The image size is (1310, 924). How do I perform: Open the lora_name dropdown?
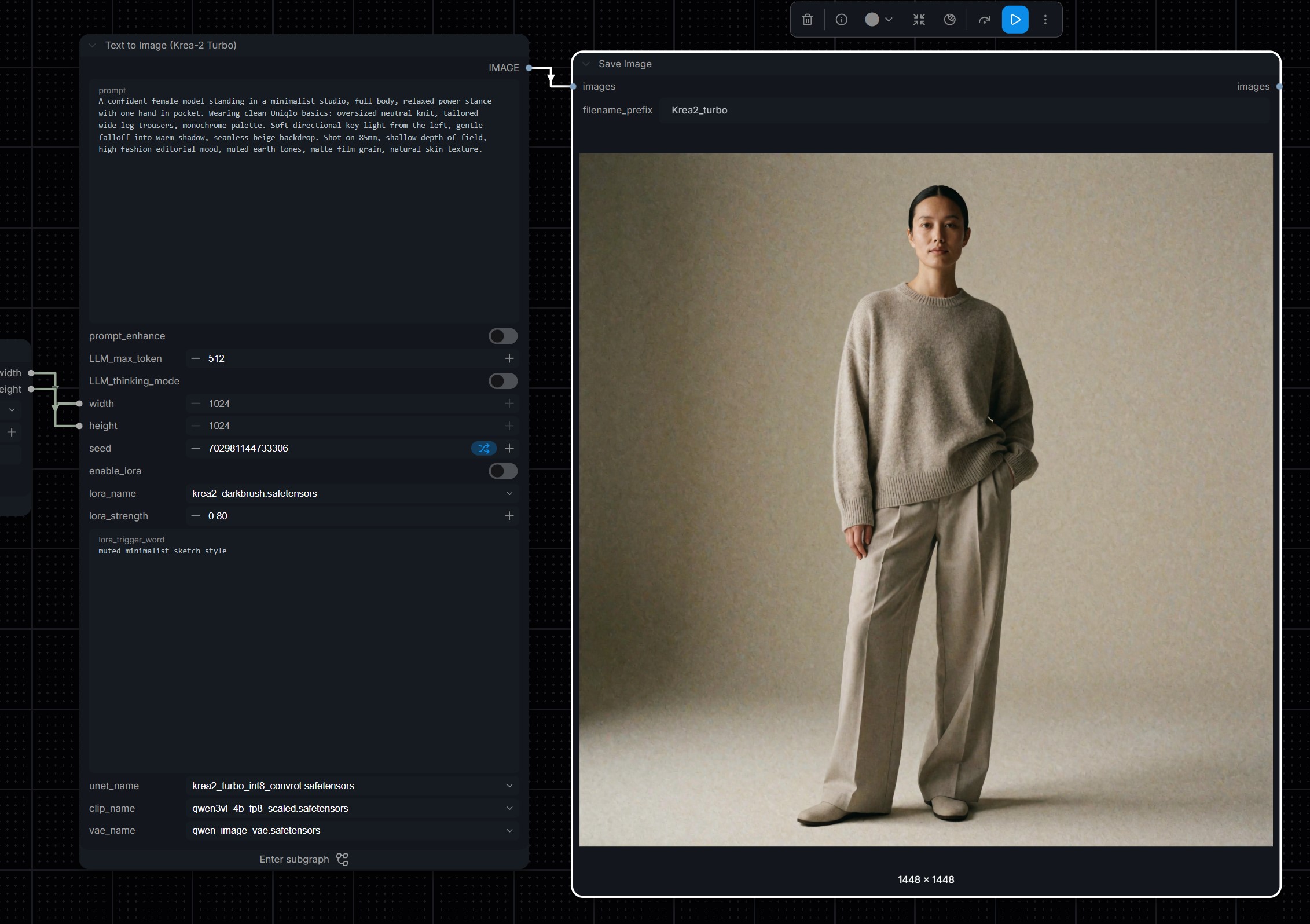(353, 493)
